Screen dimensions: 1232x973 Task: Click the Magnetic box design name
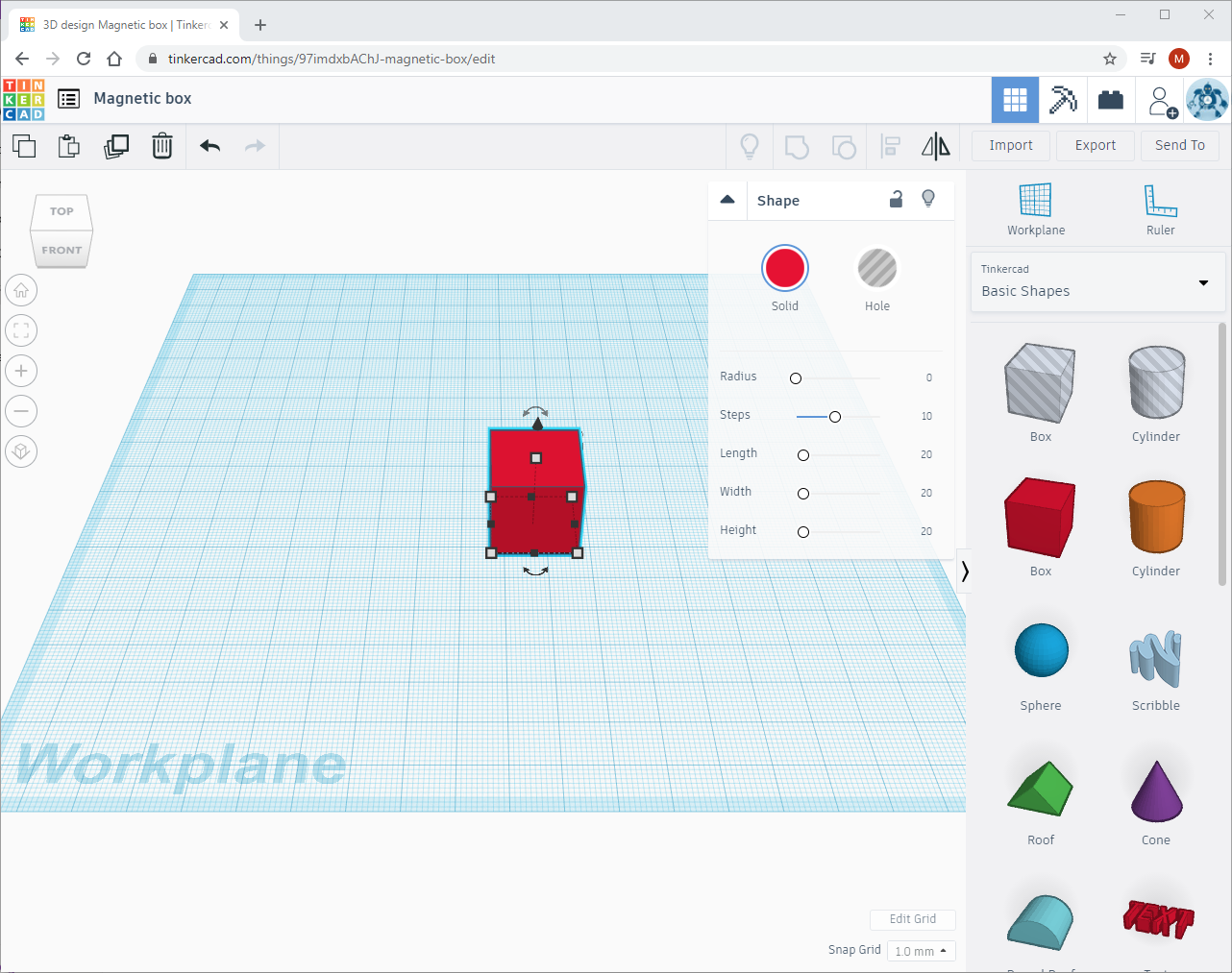pos(142,99)
